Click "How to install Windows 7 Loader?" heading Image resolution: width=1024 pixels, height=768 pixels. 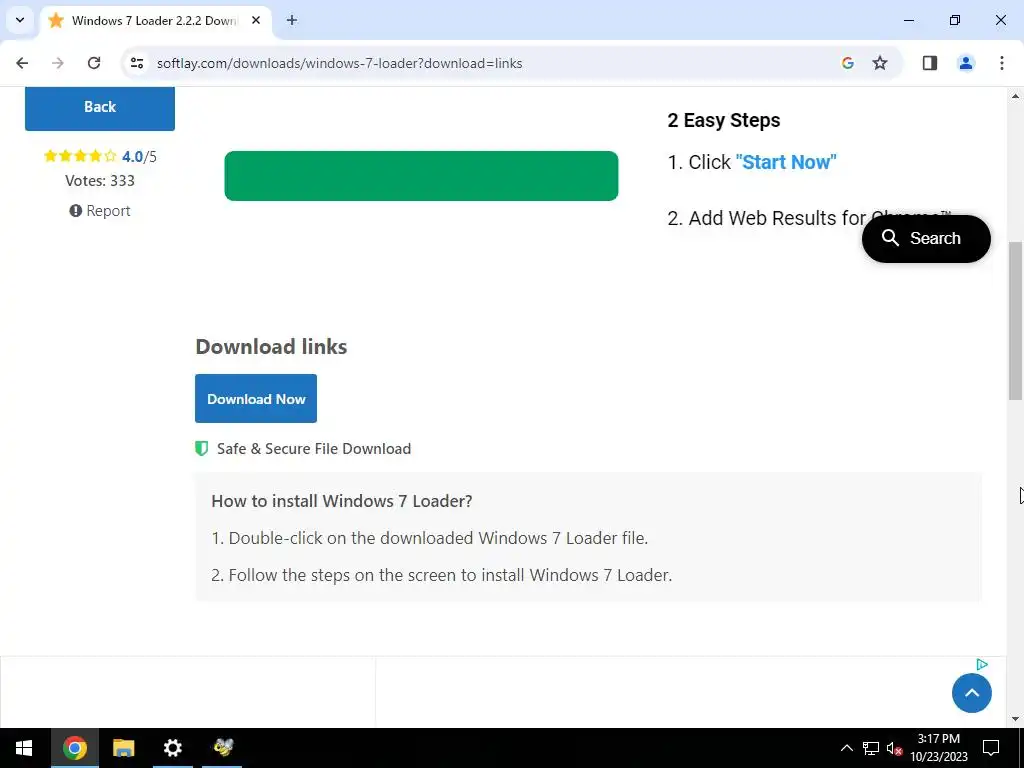pos(342,501)
